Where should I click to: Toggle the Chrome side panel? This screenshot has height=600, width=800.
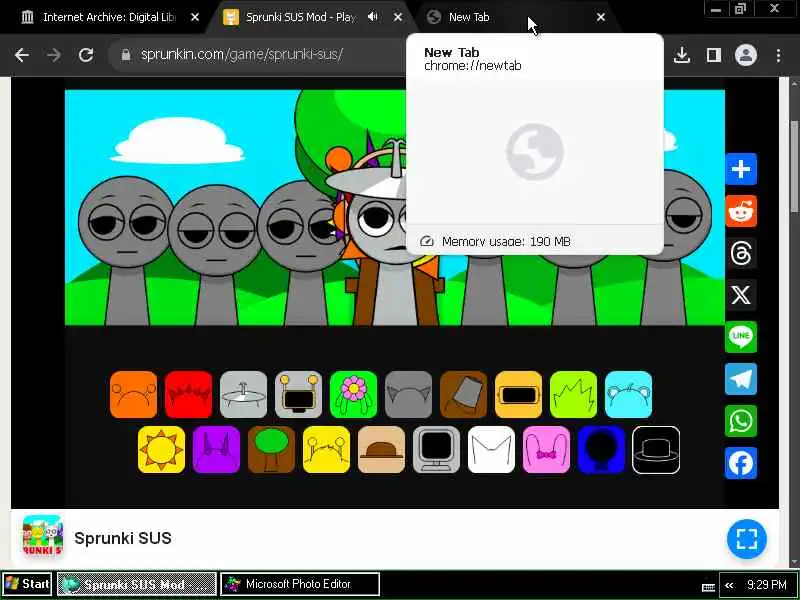click(x=714, y=55)
